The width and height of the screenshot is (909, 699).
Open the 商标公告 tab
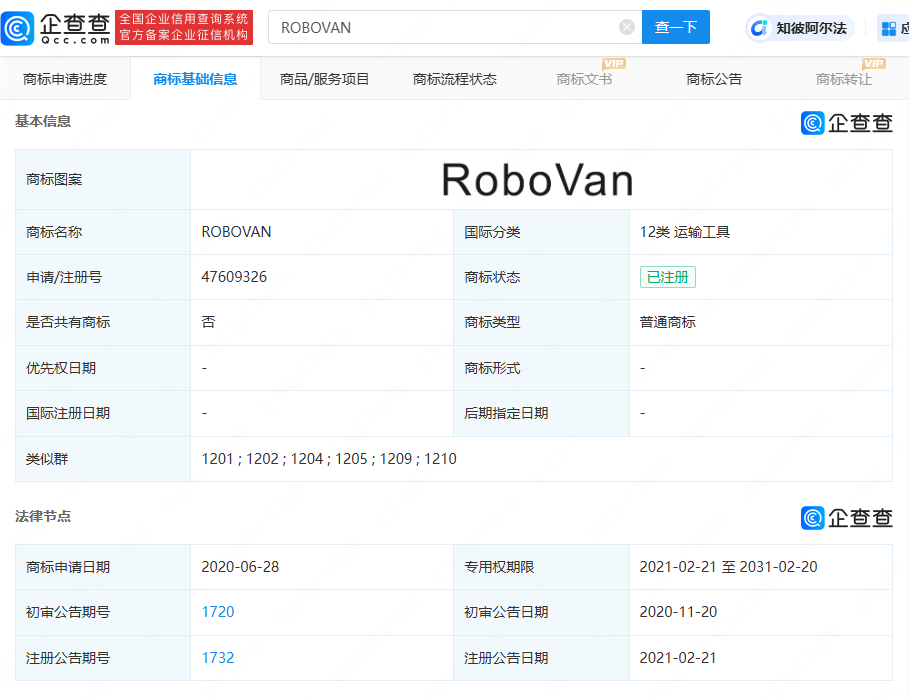pyautogui.click(x=714, y=79)
